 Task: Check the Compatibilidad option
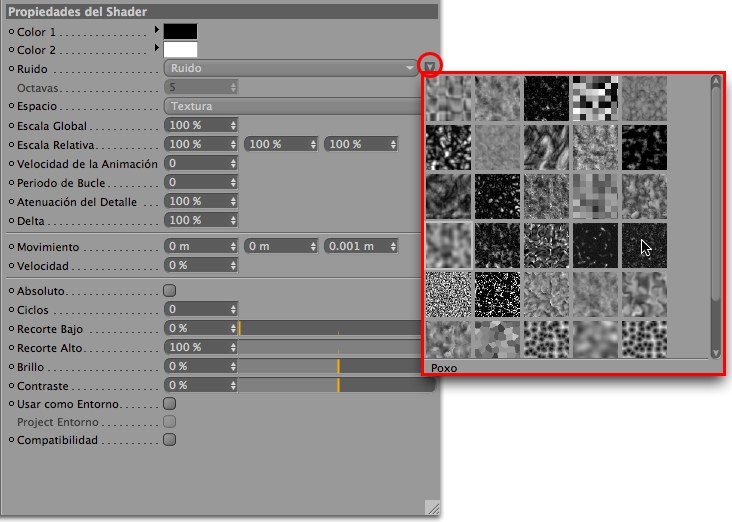click(x=169, y=440)
